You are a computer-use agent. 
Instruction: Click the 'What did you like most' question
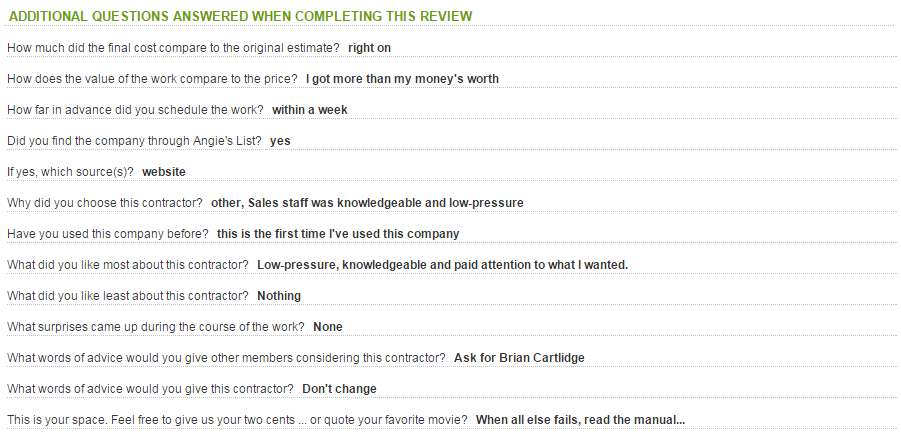coord(128,265)
